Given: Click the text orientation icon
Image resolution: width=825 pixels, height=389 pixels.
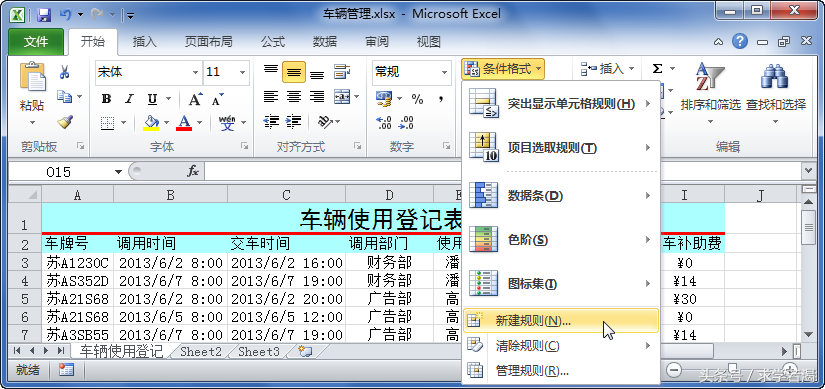Looking at the screenshot, I should pos(325,122).
